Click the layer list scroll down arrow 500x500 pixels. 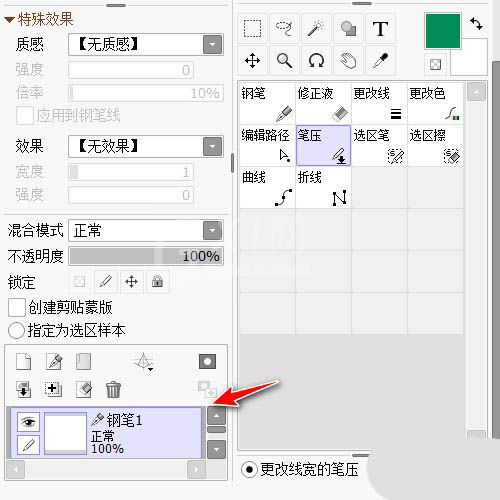(216, 449)
